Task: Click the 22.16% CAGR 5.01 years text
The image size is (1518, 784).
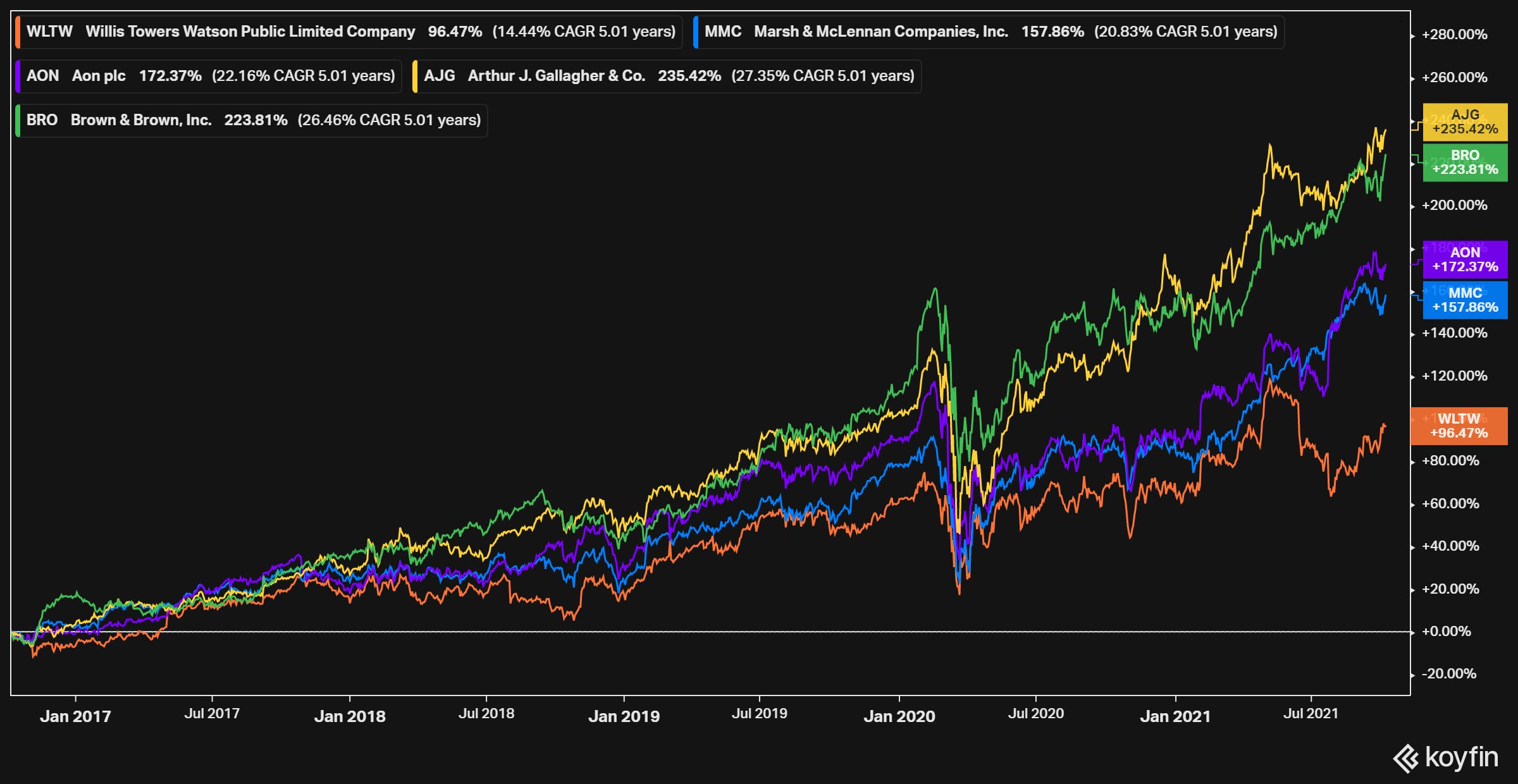Action: coord(304,76)
